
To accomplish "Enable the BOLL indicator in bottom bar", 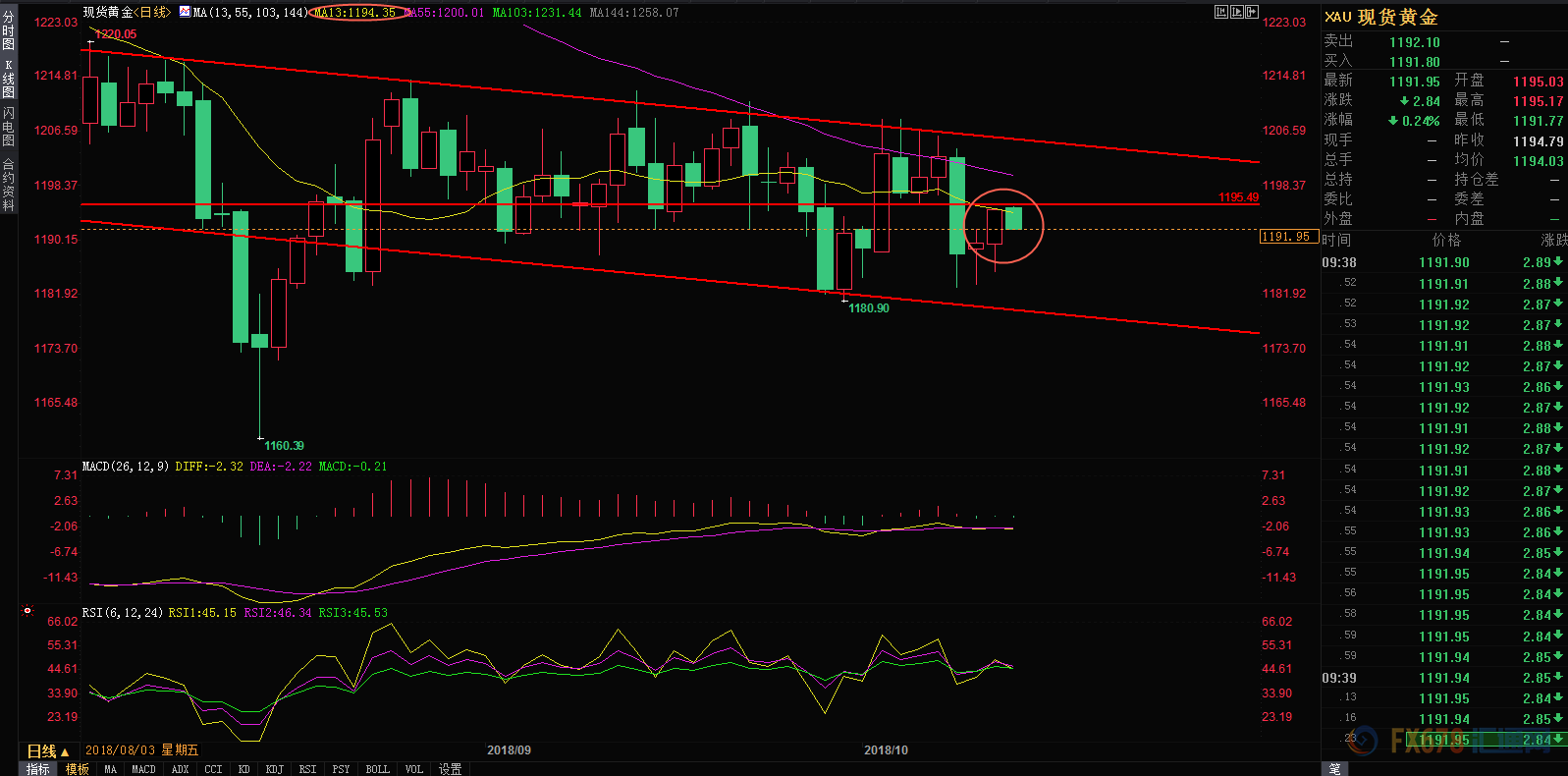I will click(x=377, y=769).
